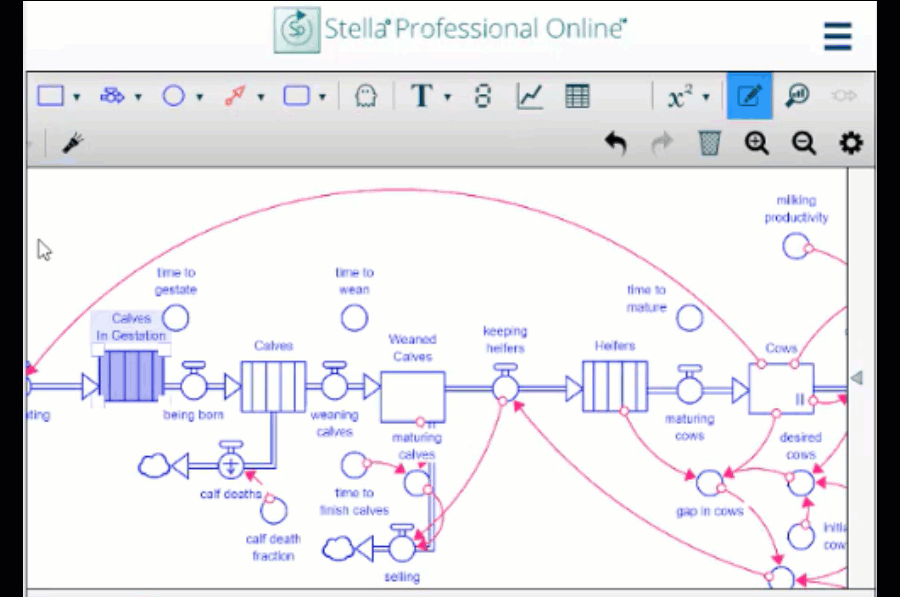Image resolution: width=900 pixels, height=597 pixels.
Task: Click the flashlight highlight tool
Action: (x=73, y=142)
